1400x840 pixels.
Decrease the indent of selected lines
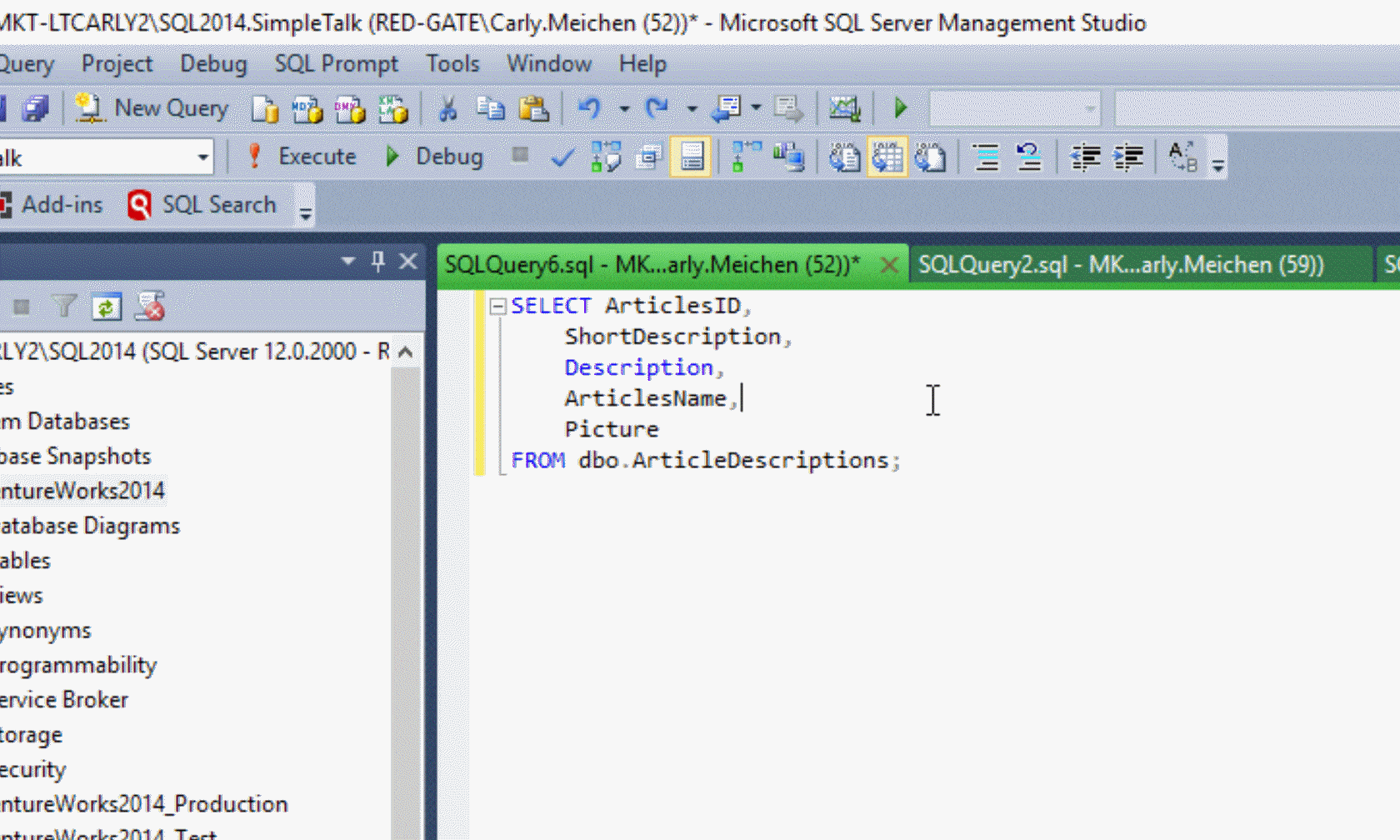1085,157
